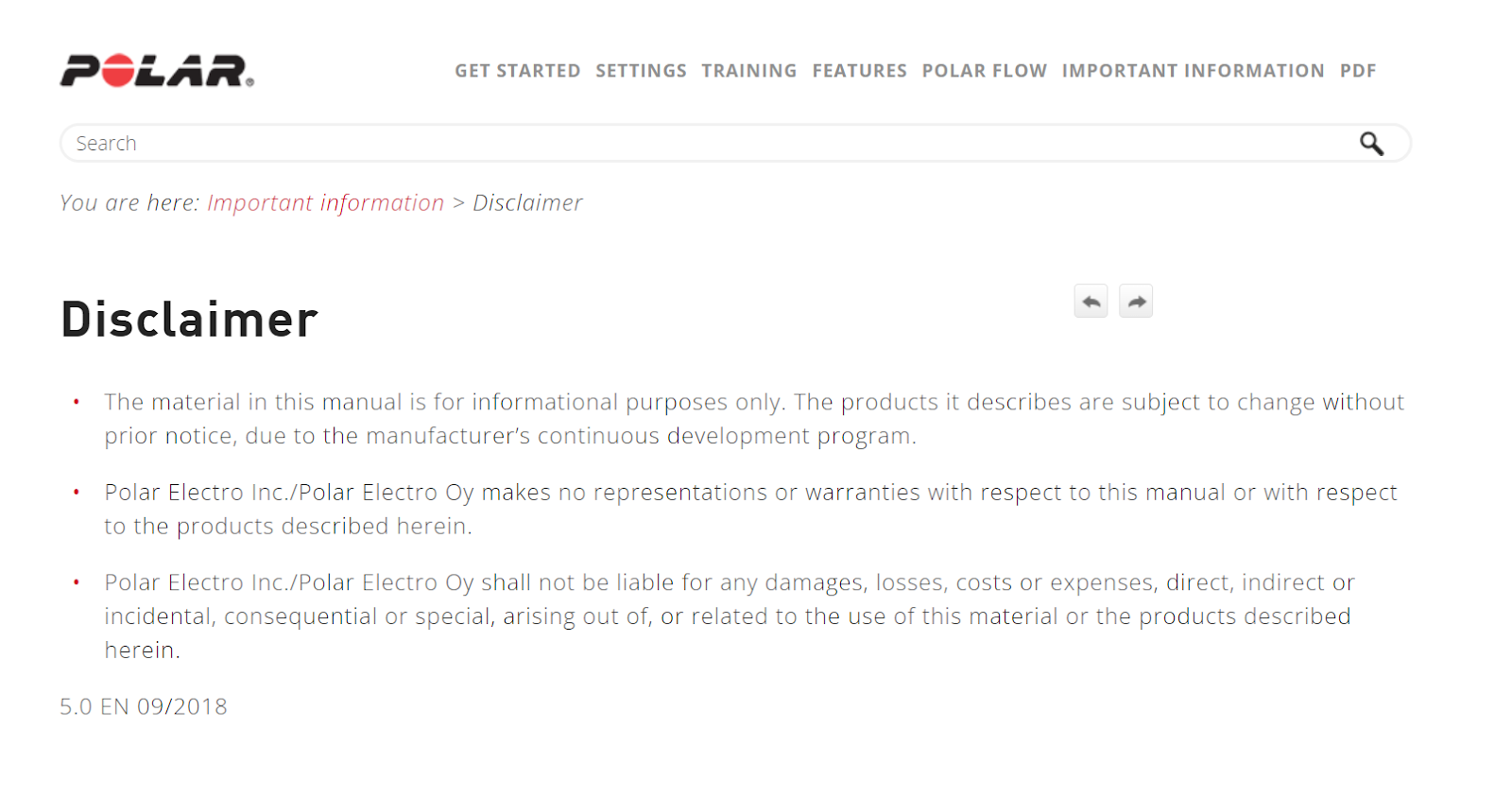Open the PDF version of the manual
The width and height of the screenshot is (1512, 798).
pos(1357,70)
